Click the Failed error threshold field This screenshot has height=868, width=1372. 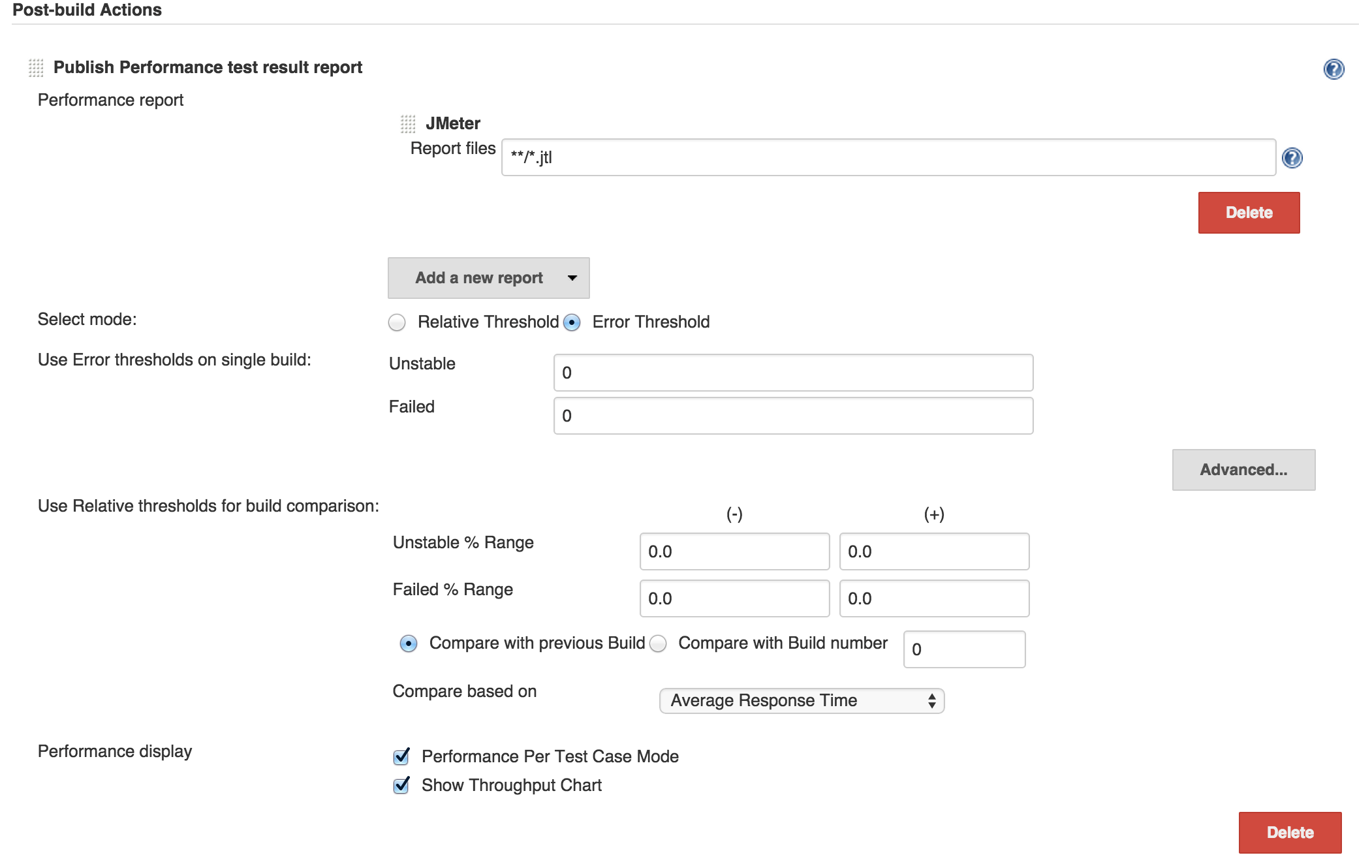pos(792,416)
